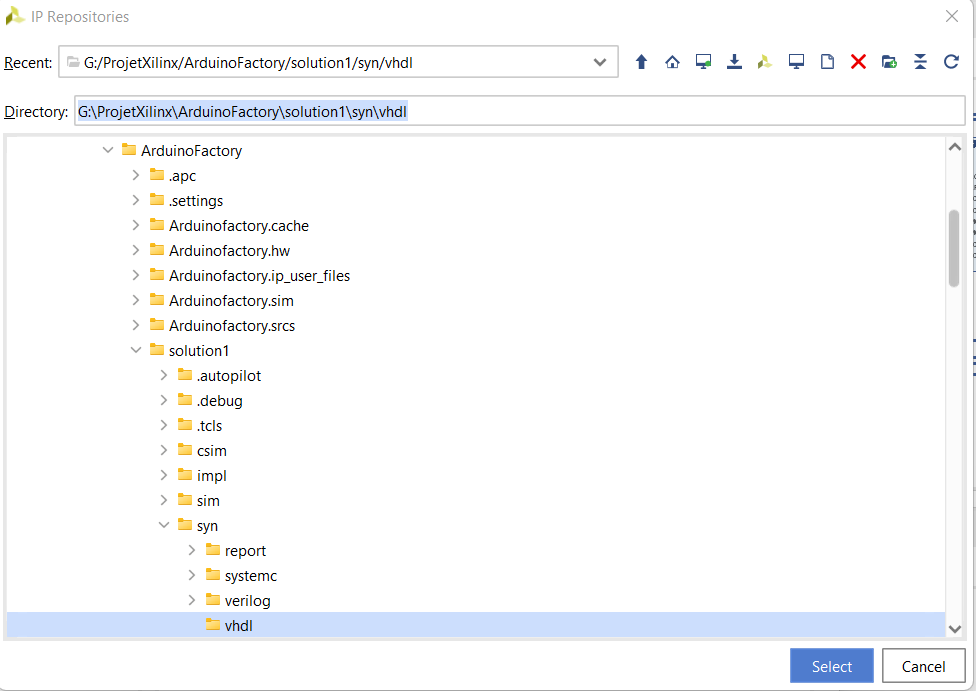Click the Vivado logo directory shortcut icon
This screenshot has height=691, width=976.
pyautogui.click(x=765, y=62)
